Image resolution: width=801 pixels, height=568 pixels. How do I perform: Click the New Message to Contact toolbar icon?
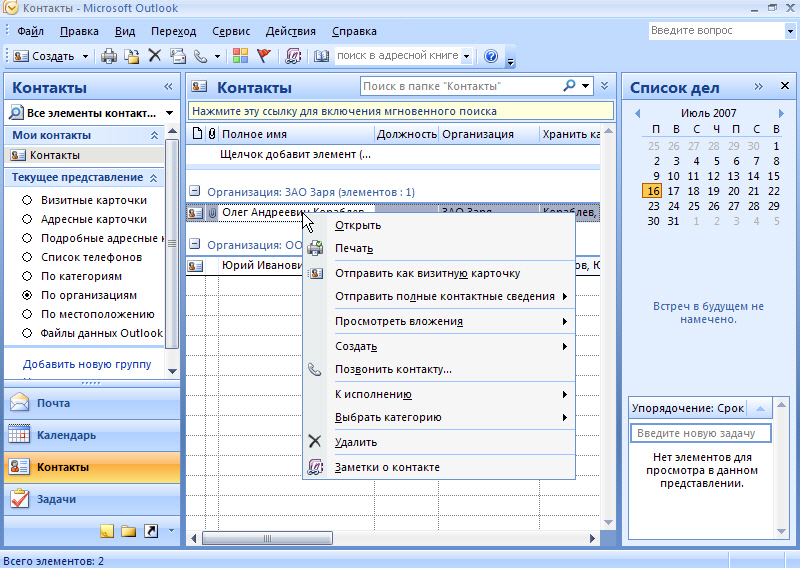click(178, 56)
